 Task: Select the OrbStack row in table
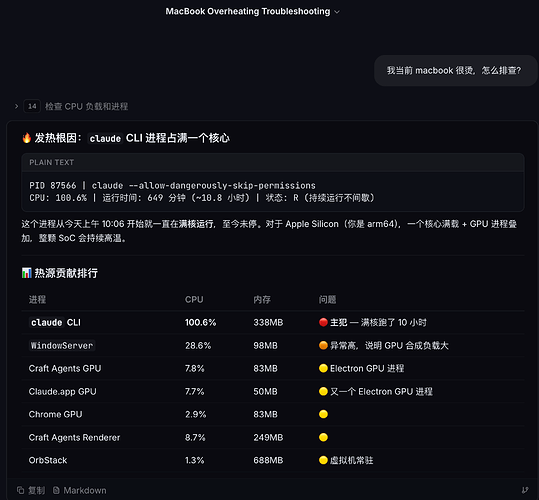[273, 460]
